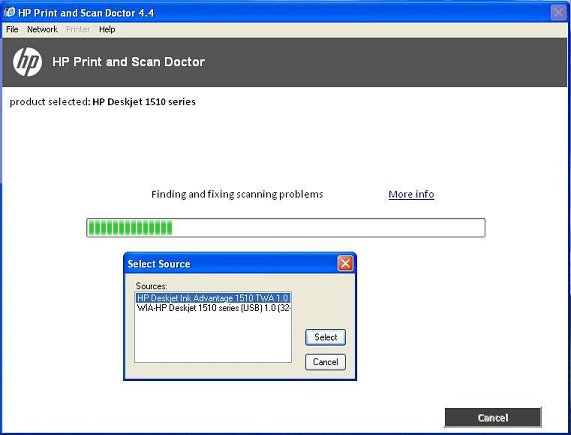The width and height of the screenshot is (571, 435).
Task: Click the HP Print and Scan Doctor header title
Action: coord(129,62)
